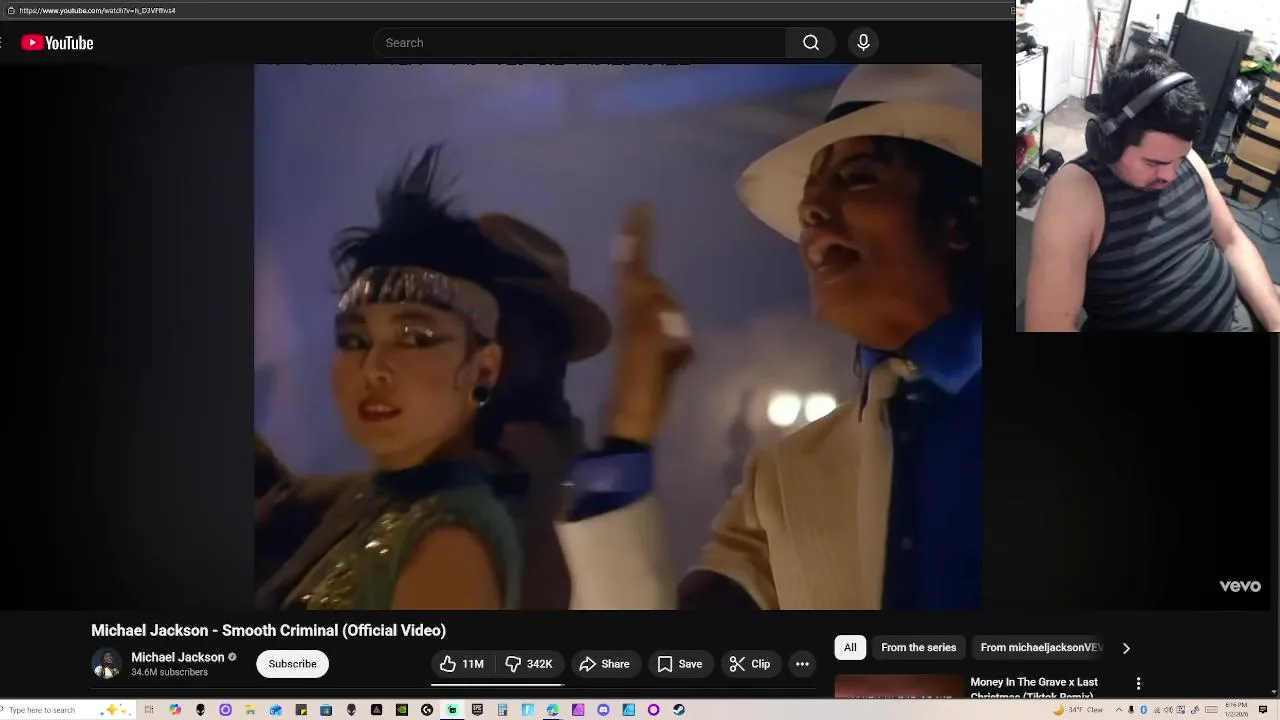Screen dimensions: 1280x720
Task: Open Windows notification center
Action: [1263, 710]
